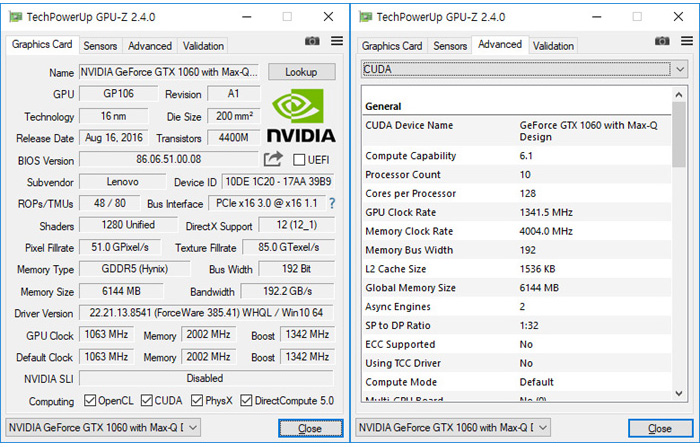
Task: Click the scrollbar thumb in Advanced list
Action: [679, 134]
